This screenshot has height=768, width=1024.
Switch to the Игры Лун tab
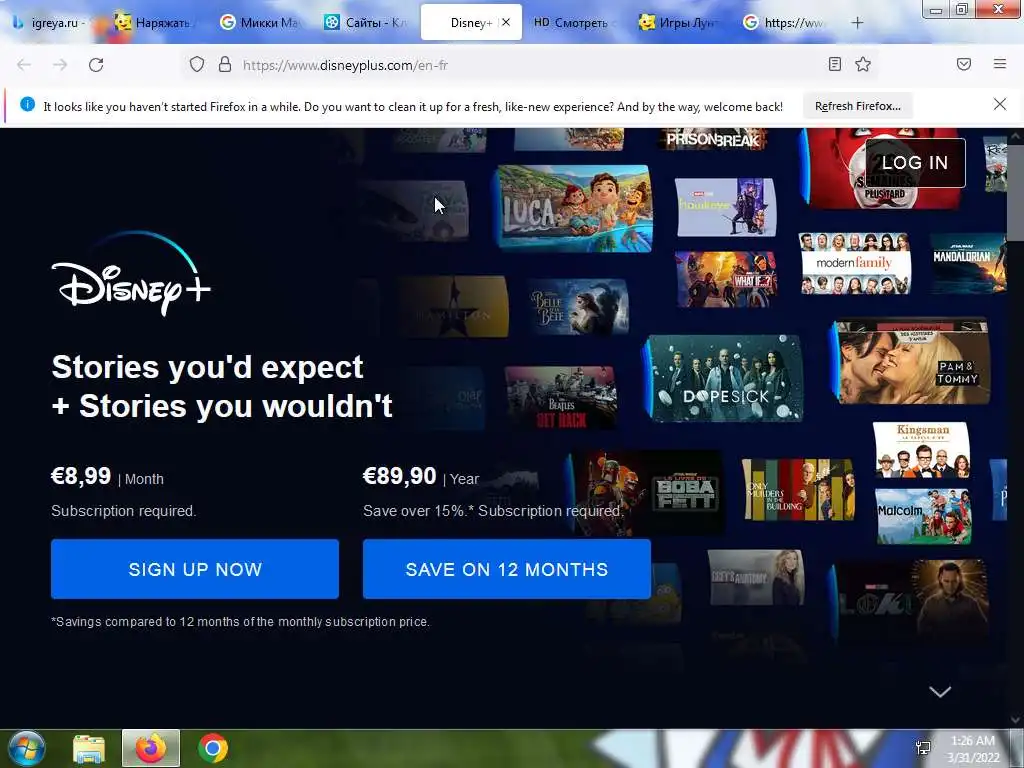[679, 23]
